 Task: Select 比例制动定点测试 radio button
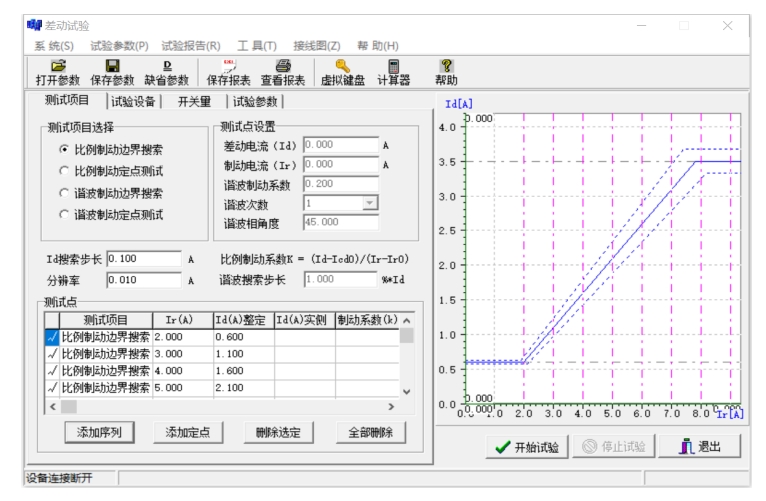click(63, 171)
